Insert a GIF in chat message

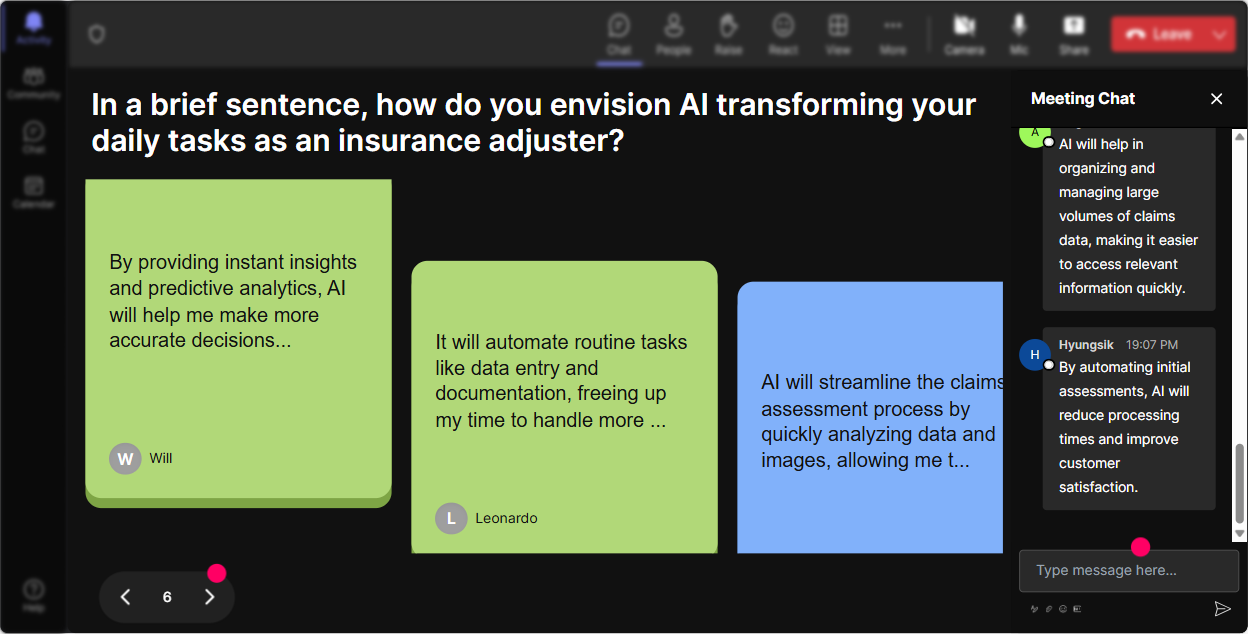(x=1077, y=608)
